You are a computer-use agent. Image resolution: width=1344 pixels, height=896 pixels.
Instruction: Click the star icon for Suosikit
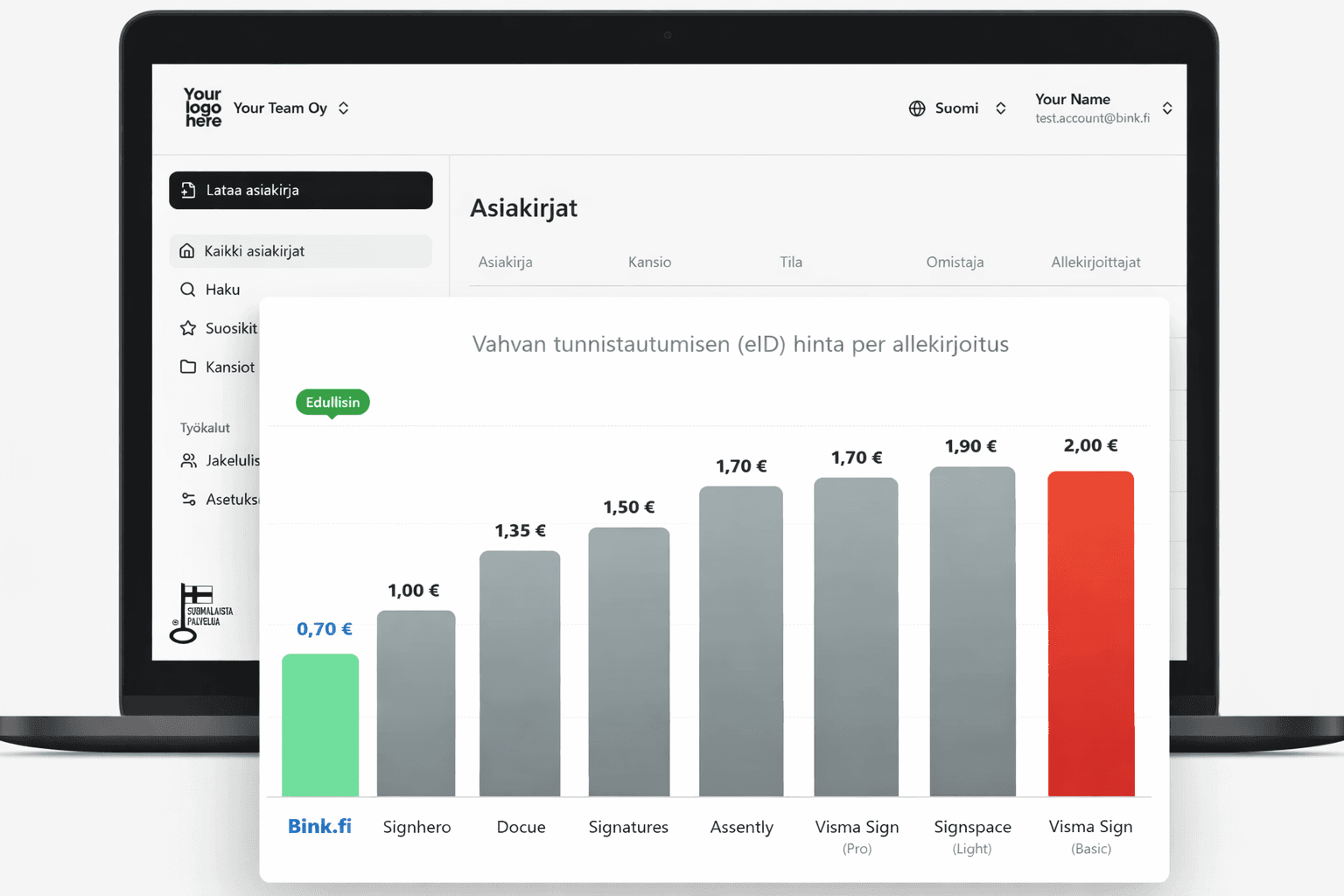(x=187, y=328)
